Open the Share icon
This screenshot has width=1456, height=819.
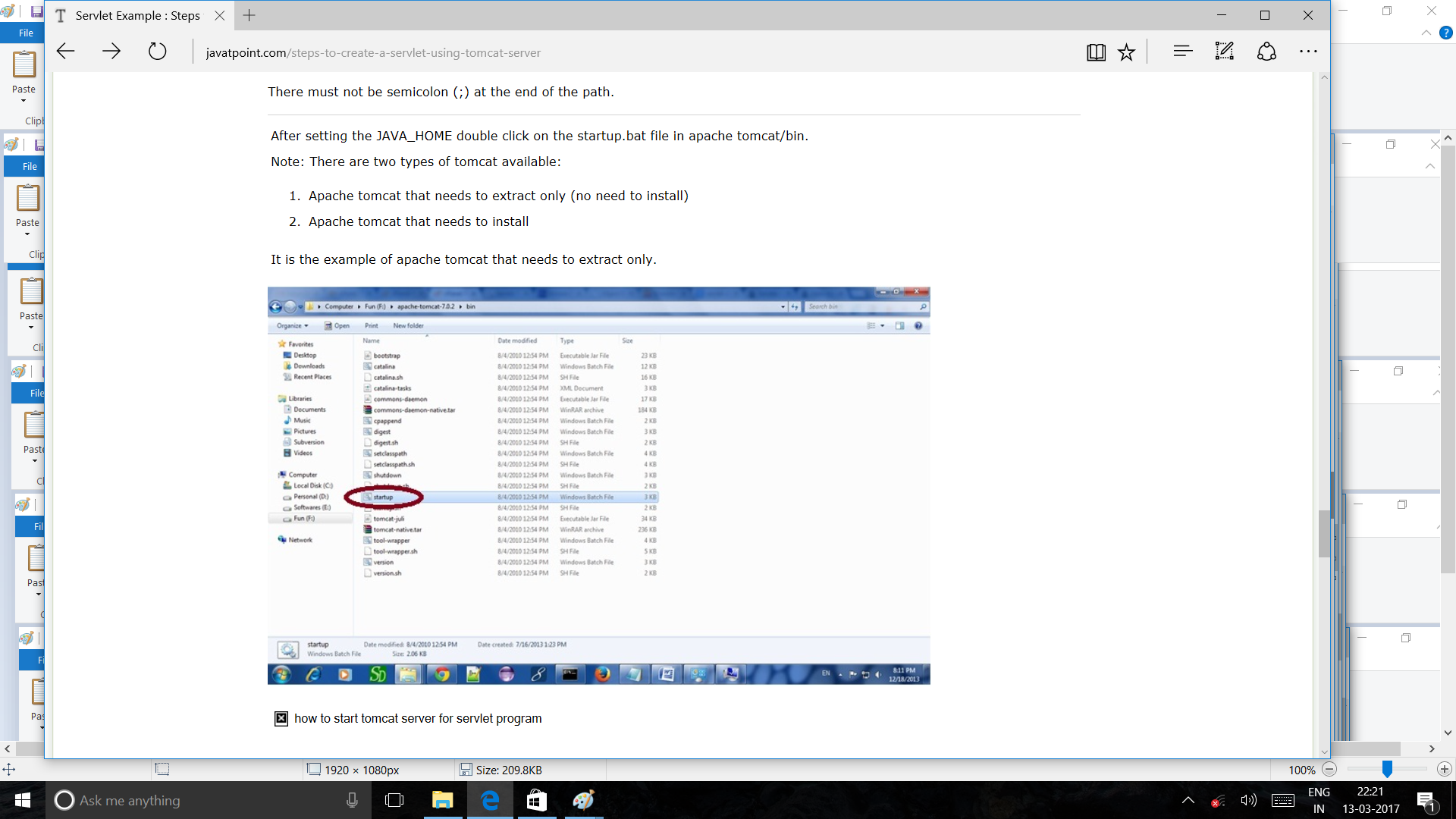tap(1266, 52)
